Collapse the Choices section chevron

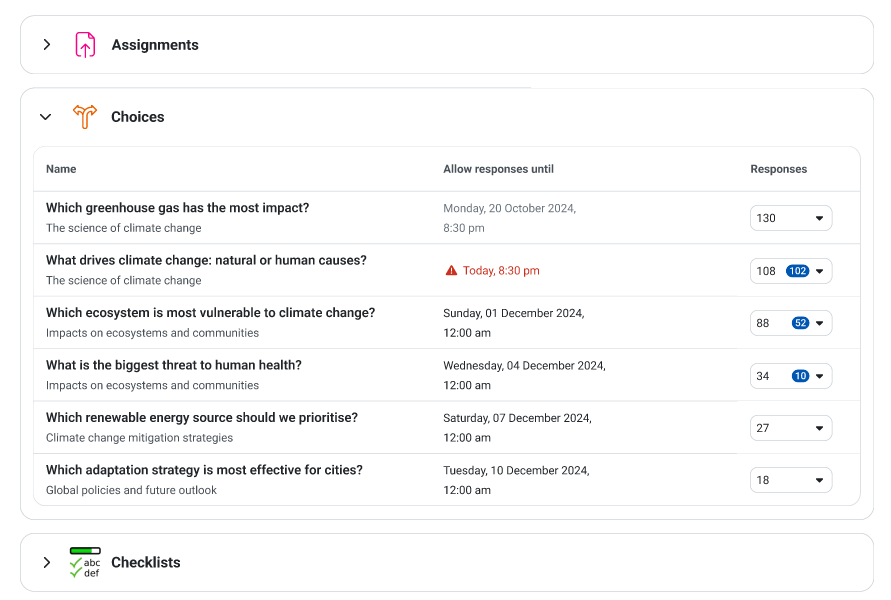45,117
